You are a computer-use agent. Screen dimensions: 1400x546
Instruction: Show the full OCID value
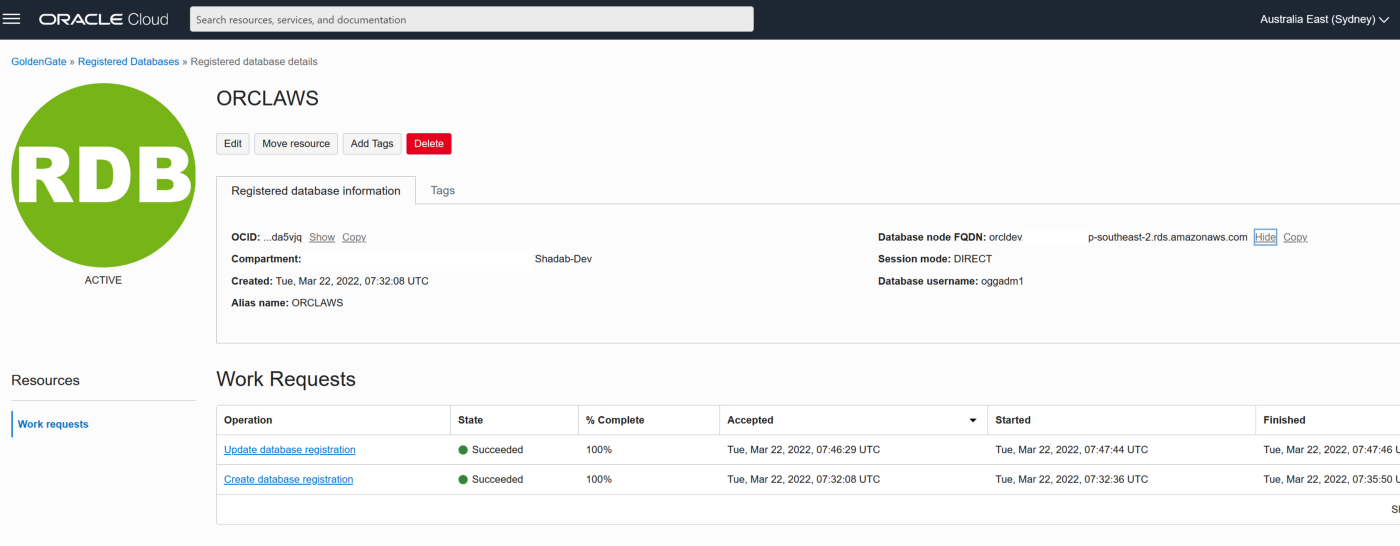(322, 238)
